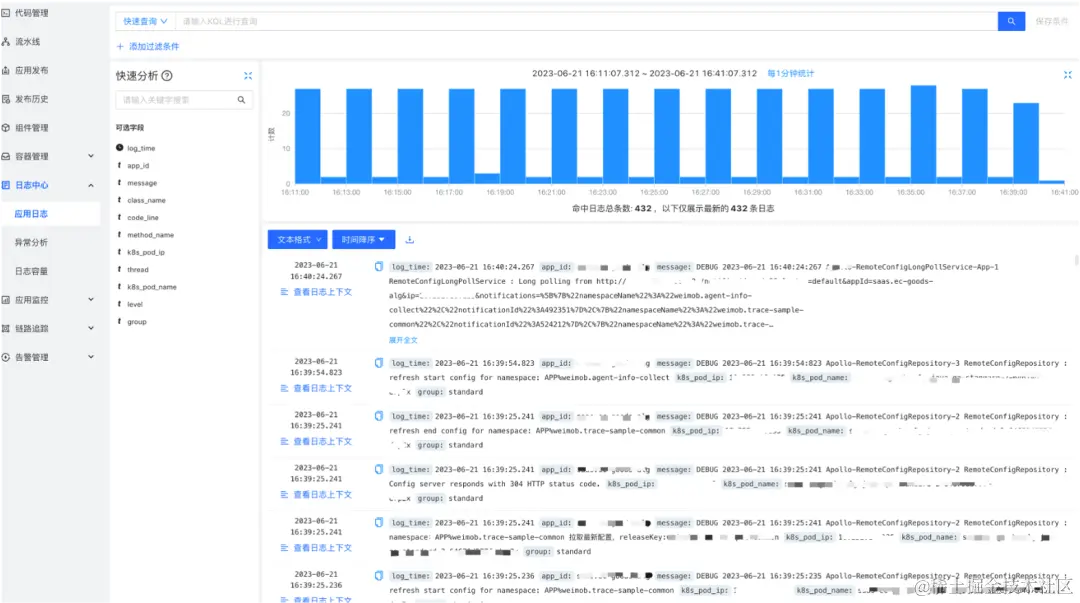Viewport: 1080px width, 603px height.
Task: Open 代码管理 in the sidebar
Action: 32,13
